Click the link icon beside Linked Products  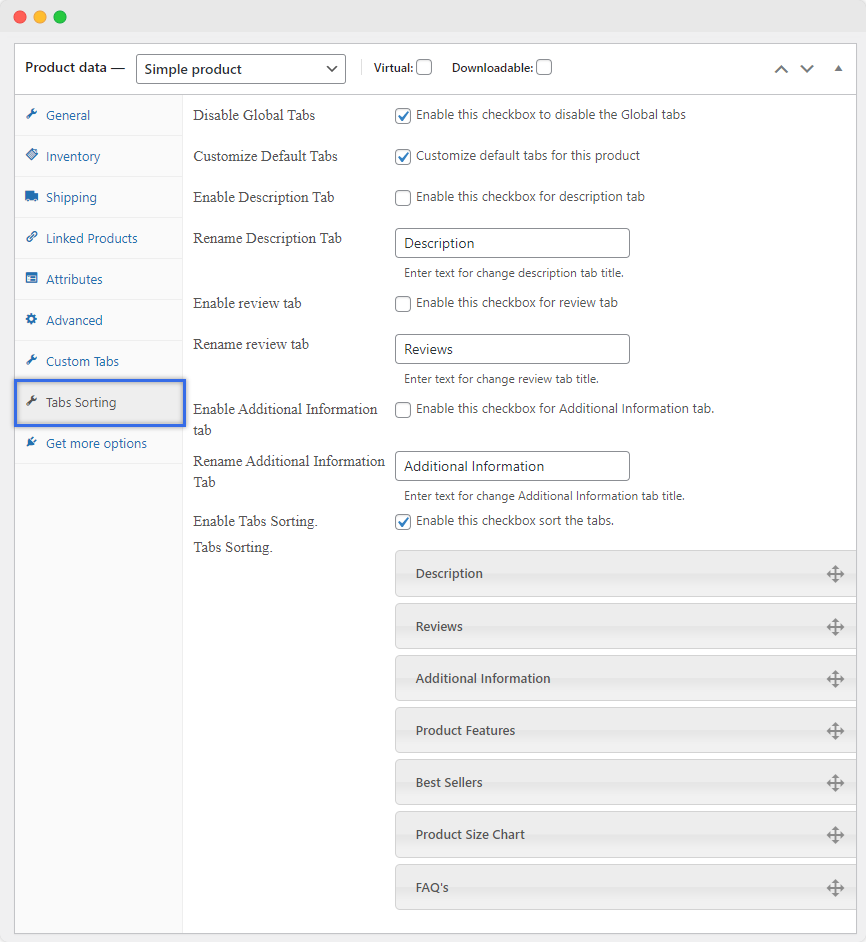(32, 238)
